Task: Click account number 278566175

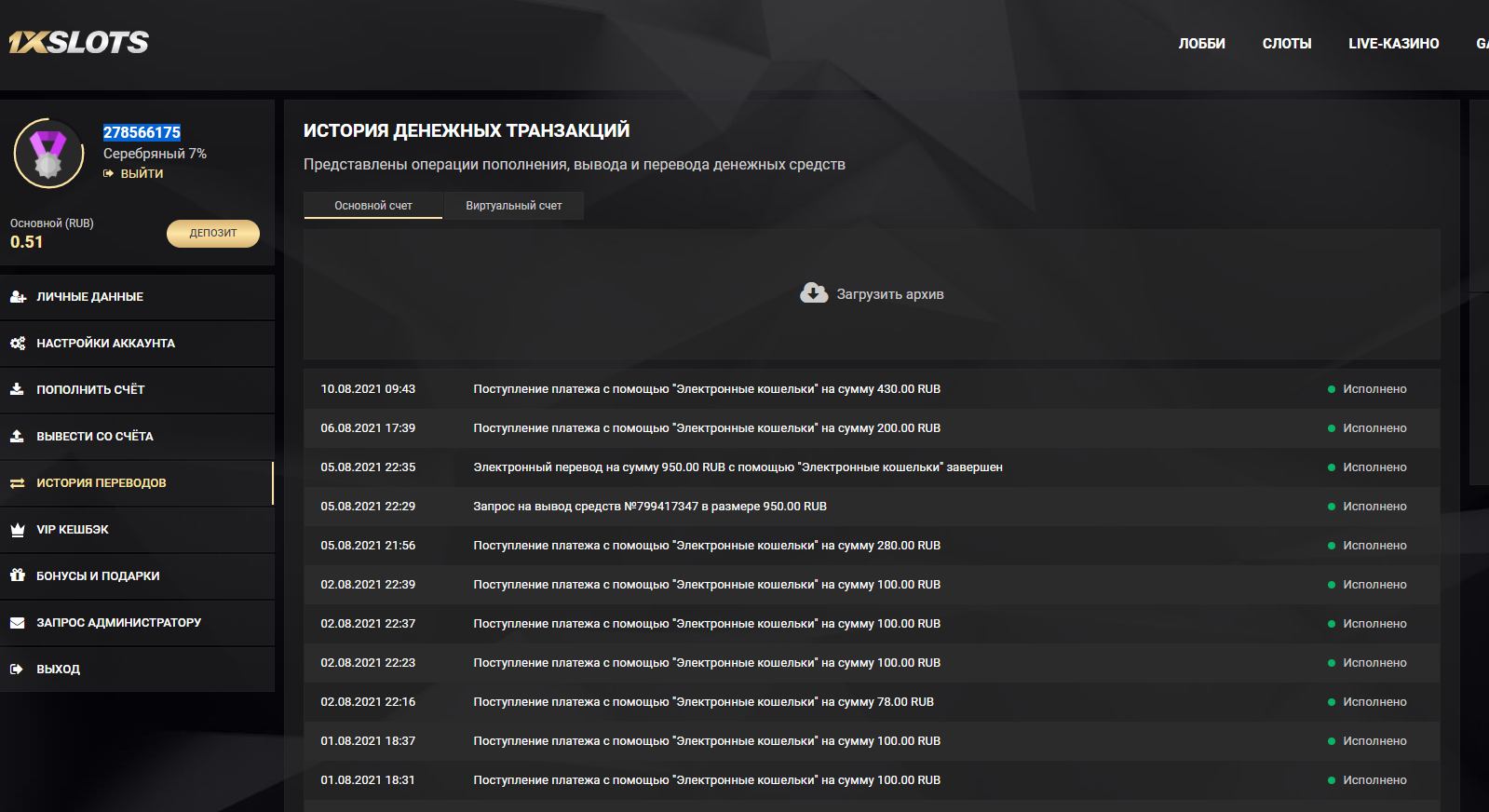Action: coord(142,132)
